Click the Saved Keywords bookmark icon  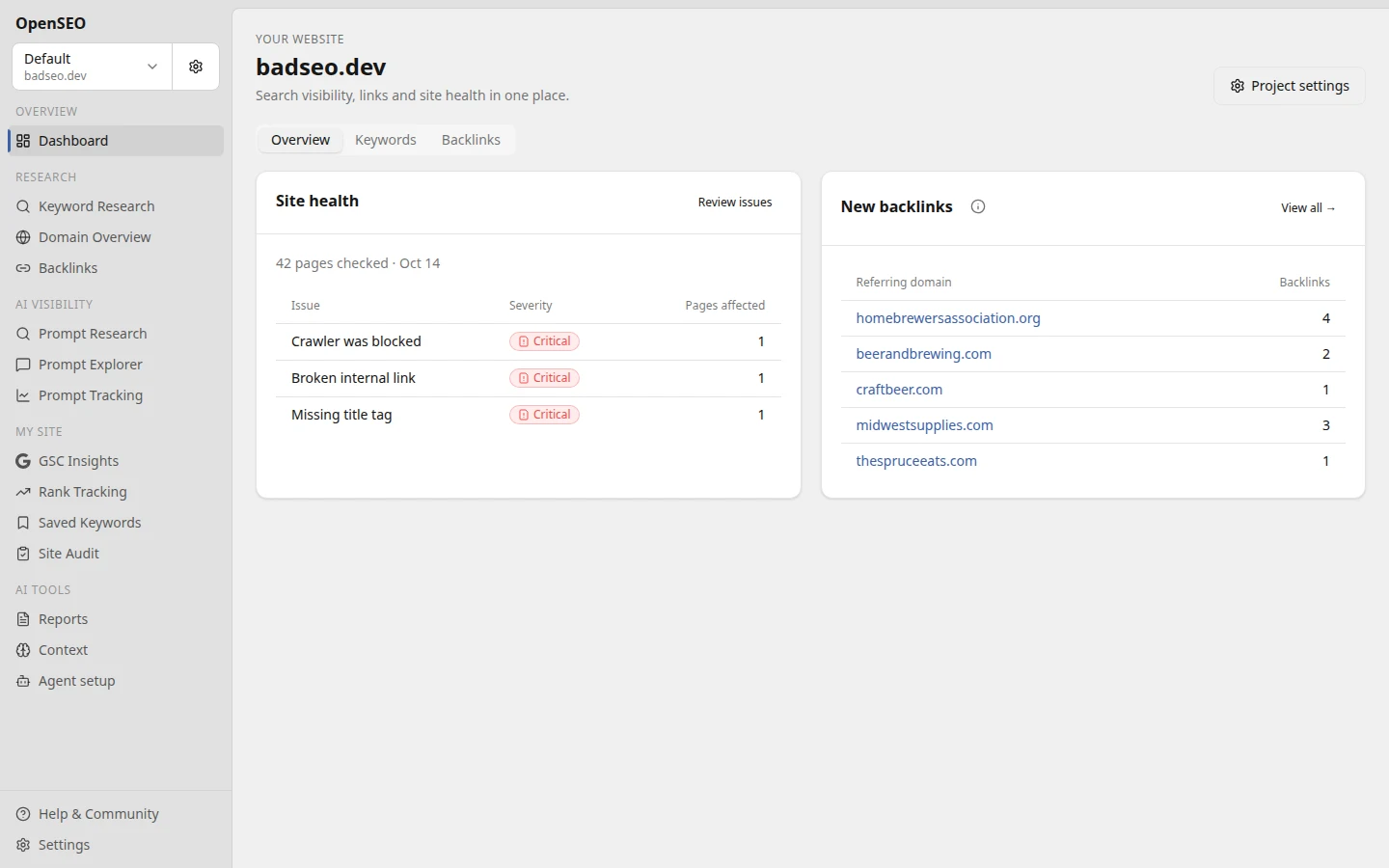pyautogui.click(x=23, y=523)
